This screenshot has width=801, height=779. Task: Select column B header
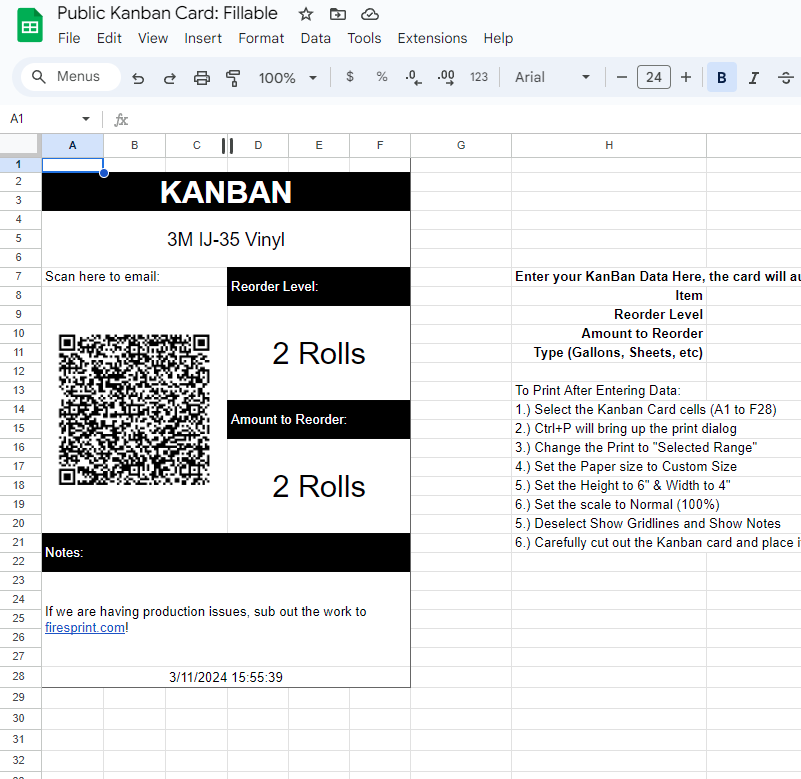[134, 146]
